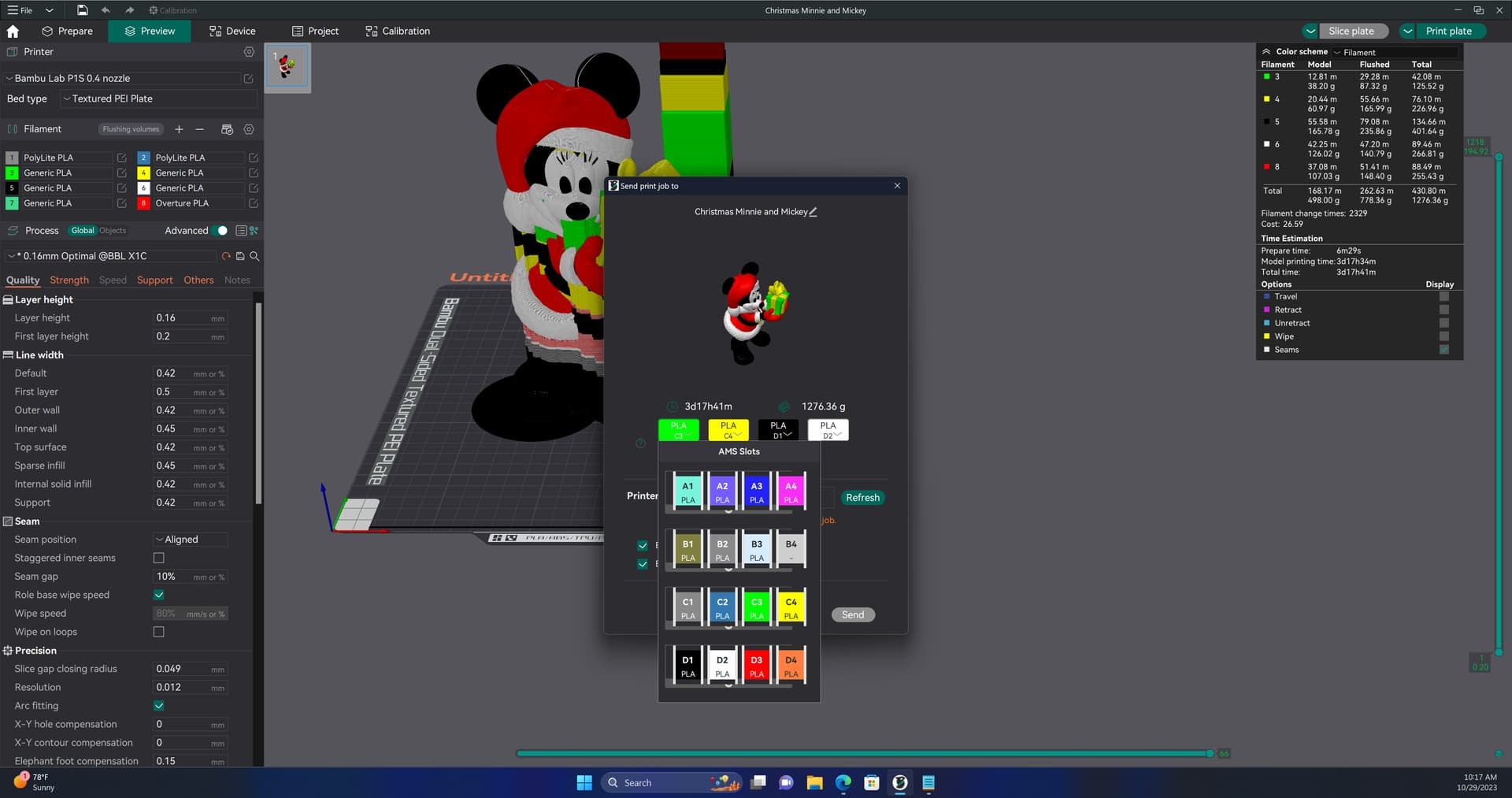1512x798 pixels.
Task: Launch Microsoft Edge from the taskbar
Action: (843, 782)
